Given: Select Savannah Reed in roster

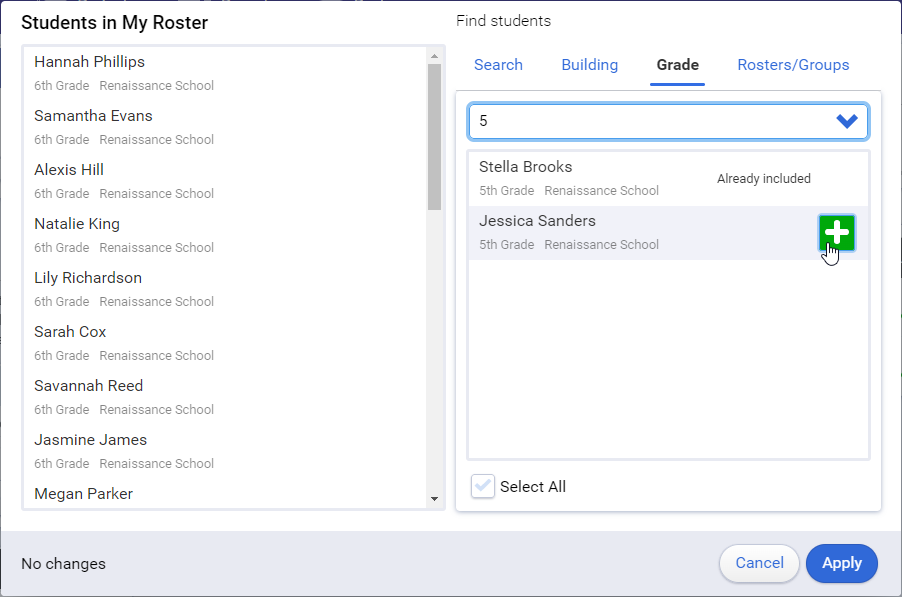Looking at the screenshot, I should click(x=224, y=397).
